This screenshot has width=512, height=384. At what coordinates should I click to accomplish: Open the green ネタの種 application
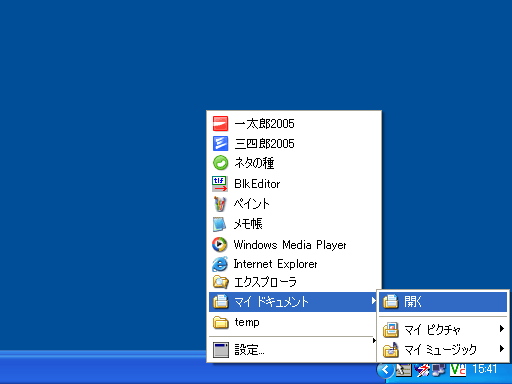pyautogui.click(x=293, y=163)
